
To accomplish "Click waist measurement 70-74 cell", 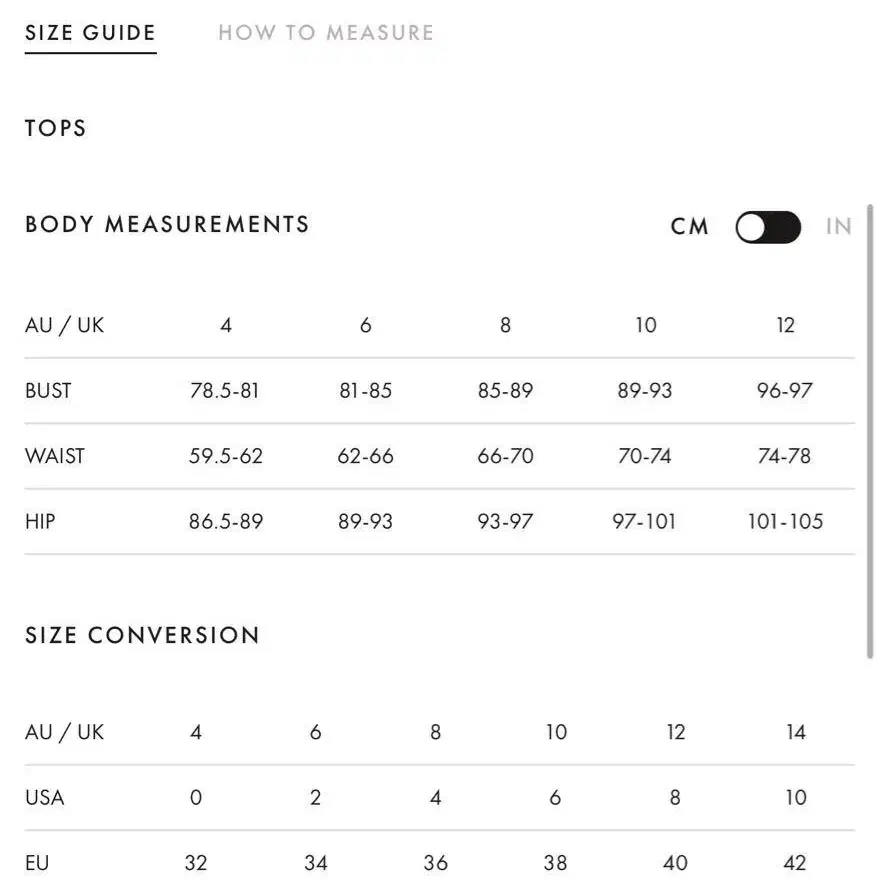I will tap(645, 456).
